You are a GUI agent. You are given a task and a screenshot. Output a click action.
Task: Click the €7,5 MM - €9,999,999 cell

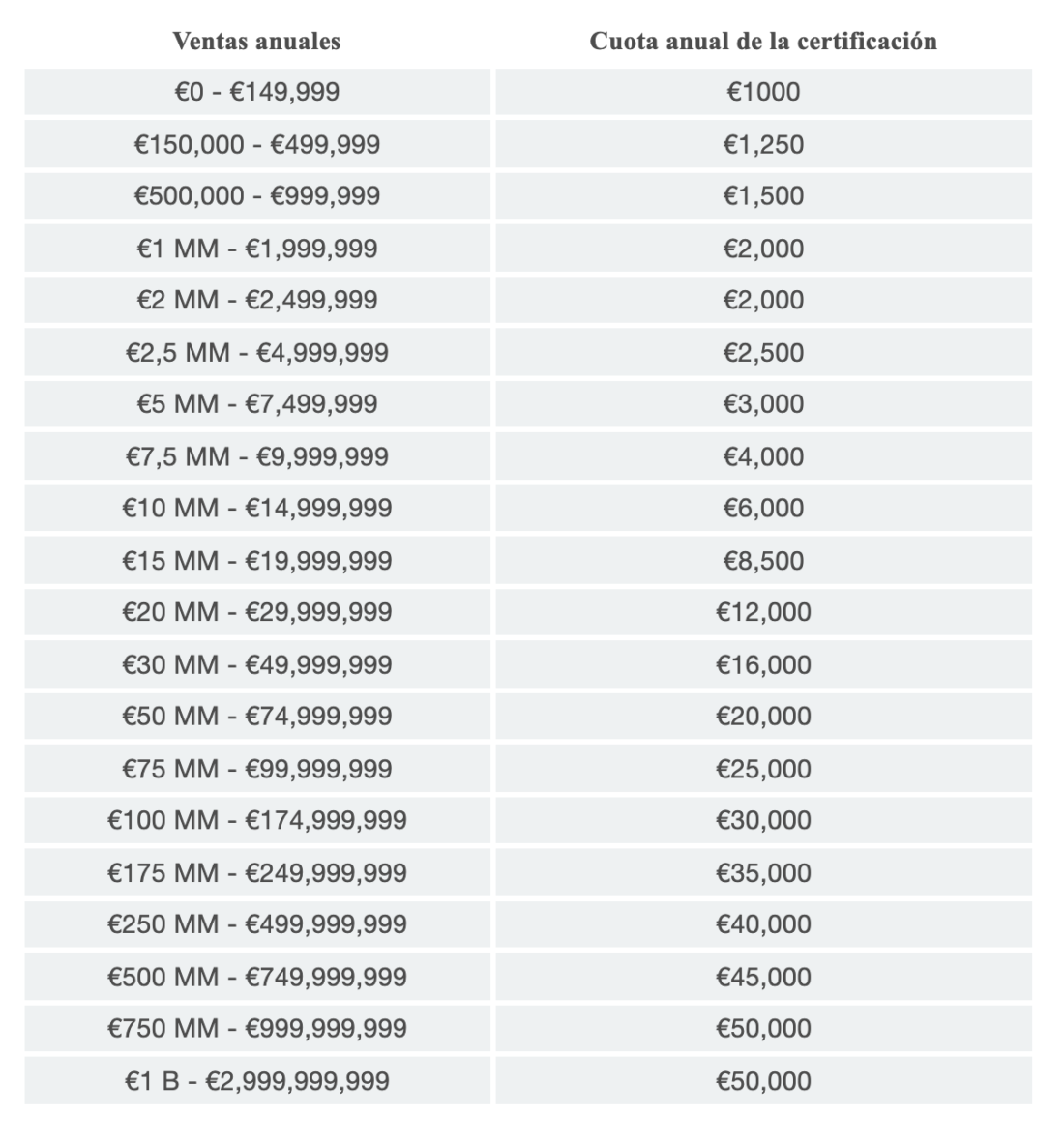coord(256,456)
